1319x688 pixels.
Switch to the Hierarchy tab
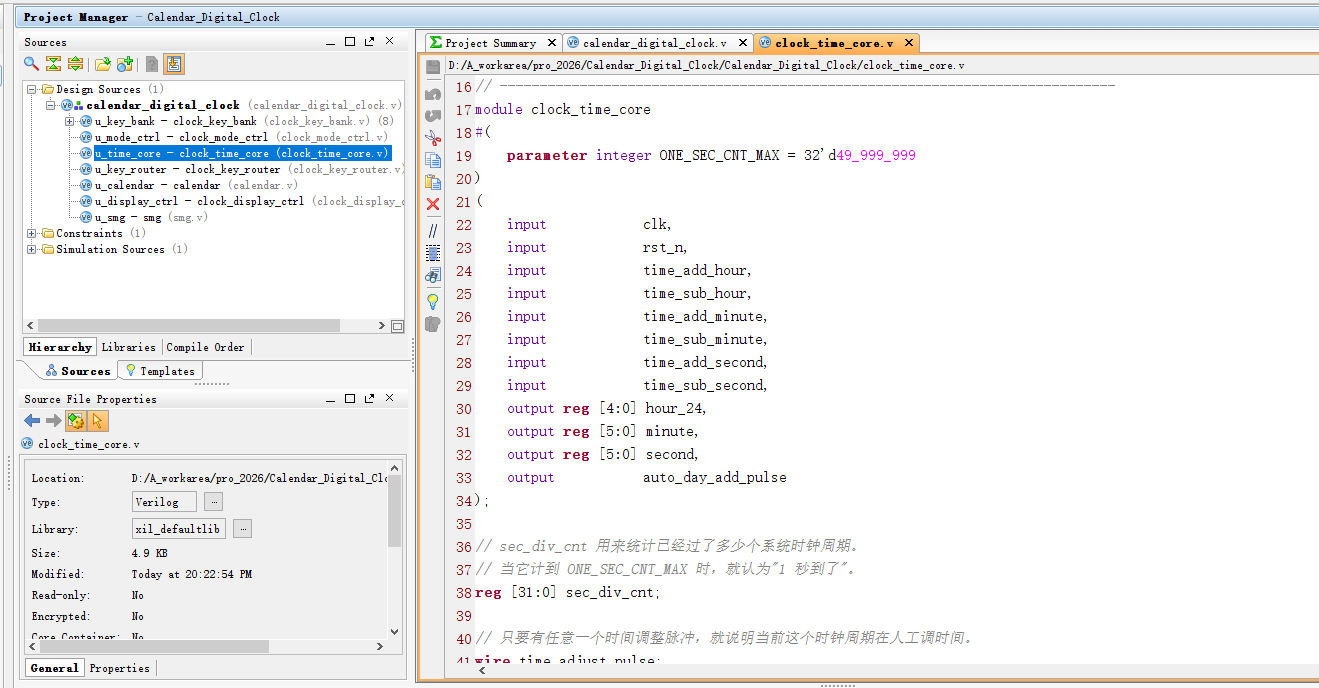coord(60,347)
